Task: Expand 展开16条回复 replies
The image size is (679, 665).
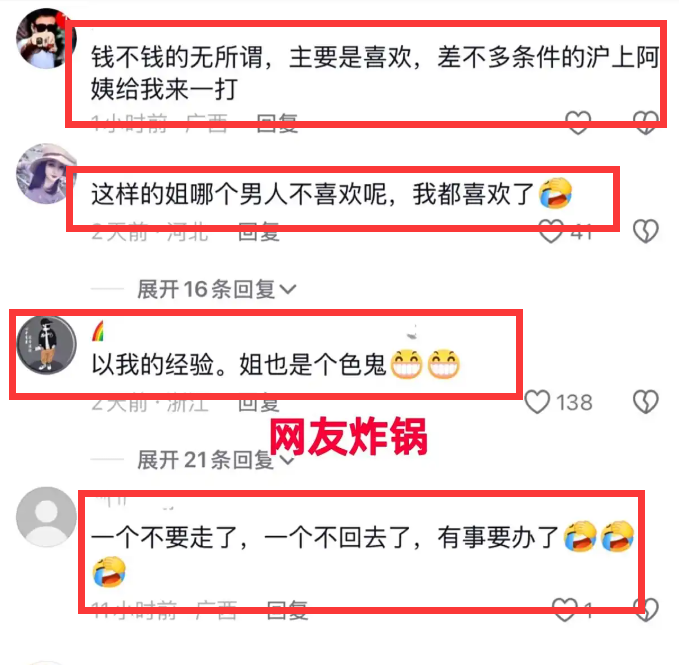Action: 217,289
